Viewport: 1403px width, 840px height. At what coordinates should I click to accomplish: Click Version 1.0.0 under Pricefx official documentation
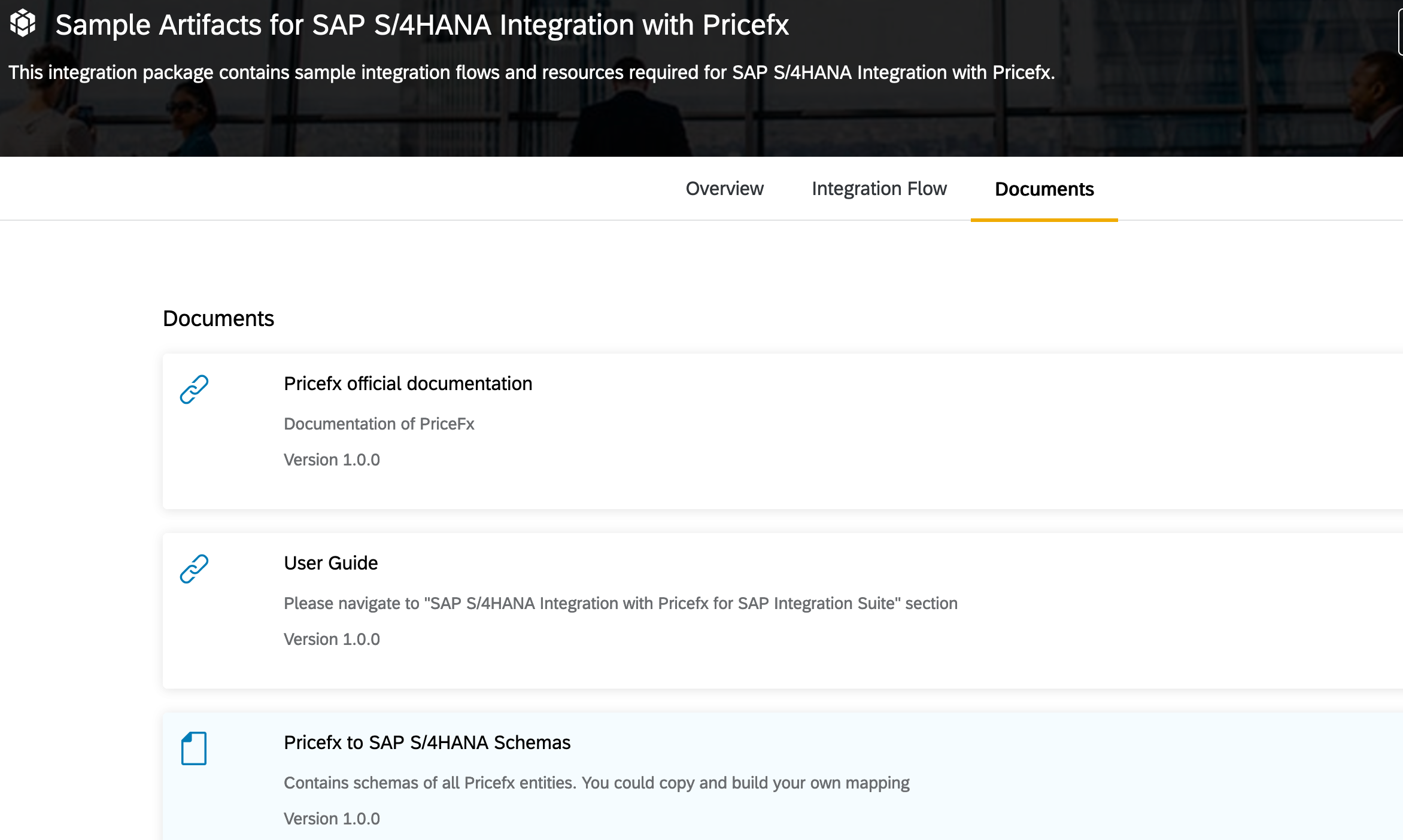(x=332, y=459)
